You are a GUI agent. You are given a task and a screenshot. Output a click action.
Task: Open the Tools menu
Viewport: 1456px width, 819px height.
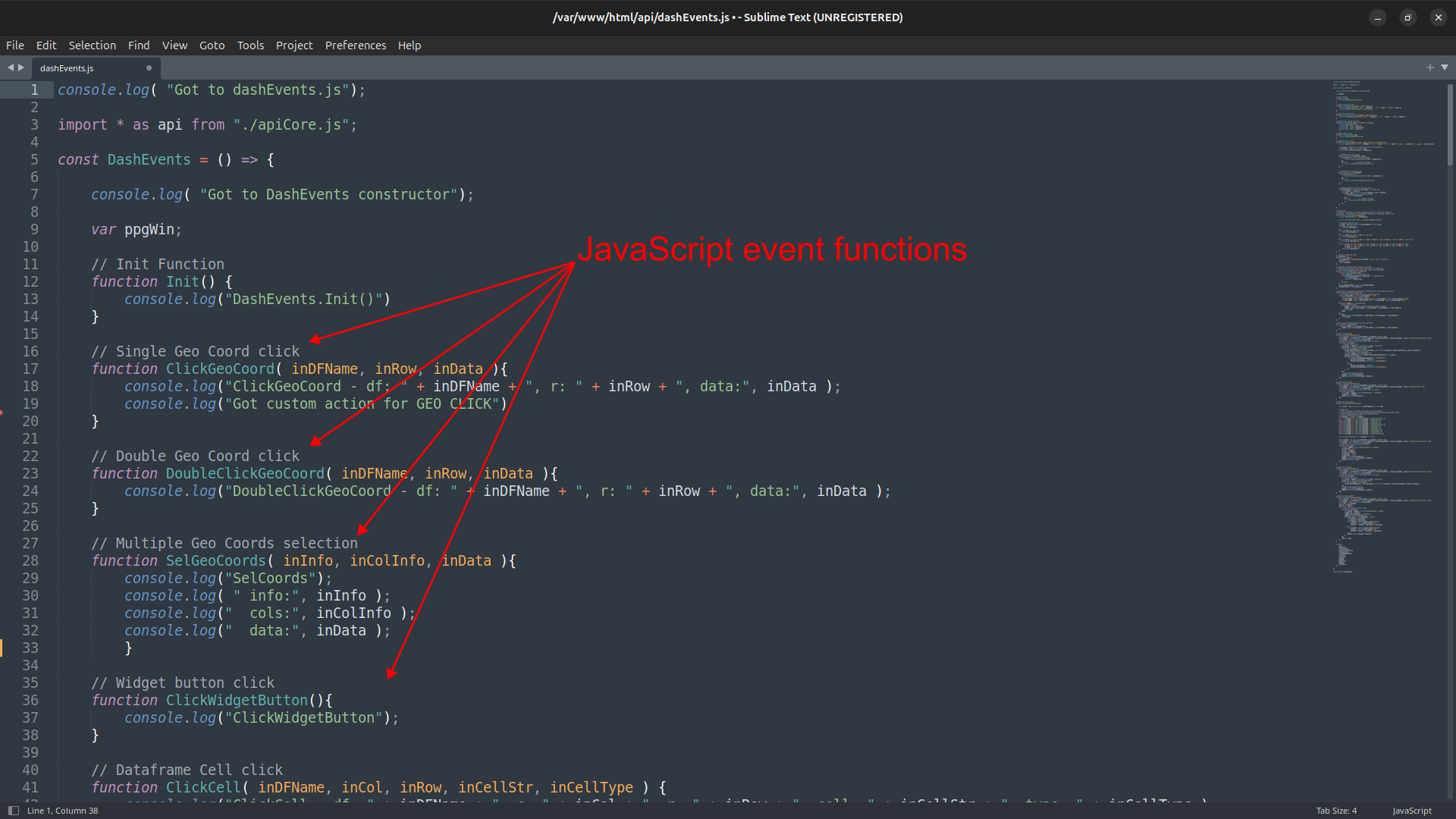[250, 45]
